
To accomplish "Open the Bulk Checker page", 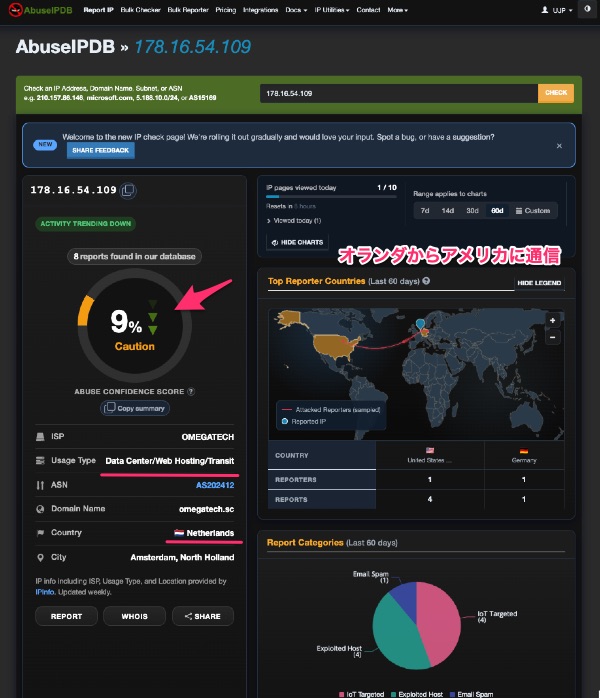I will [x=140, y=10].
